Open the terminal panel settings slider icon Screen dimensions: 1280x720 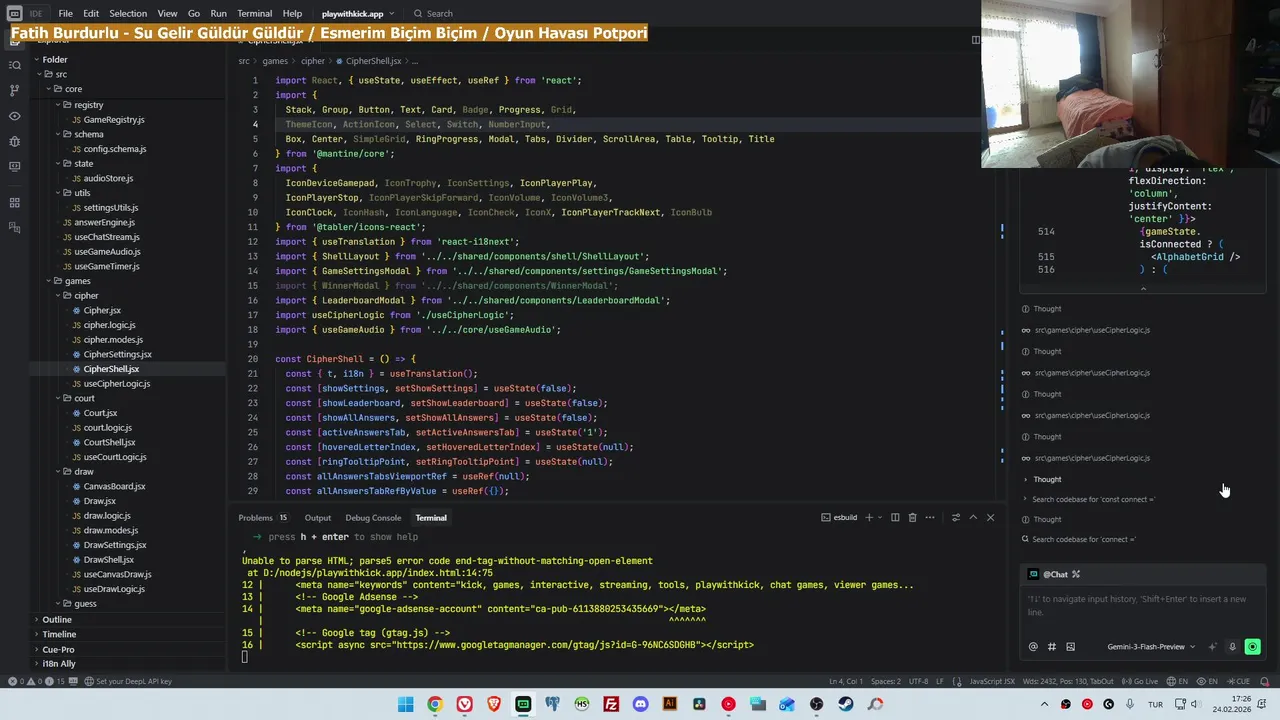click(x=955, y=517)
